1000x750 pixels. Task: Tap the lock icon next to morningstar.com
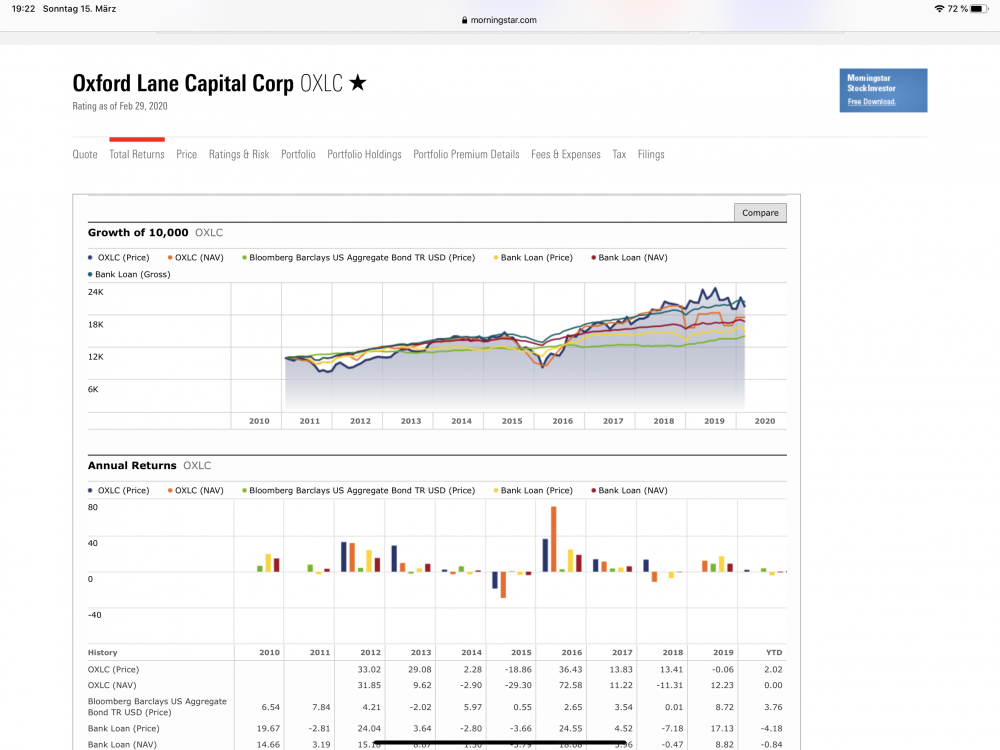tap(464, 20)
